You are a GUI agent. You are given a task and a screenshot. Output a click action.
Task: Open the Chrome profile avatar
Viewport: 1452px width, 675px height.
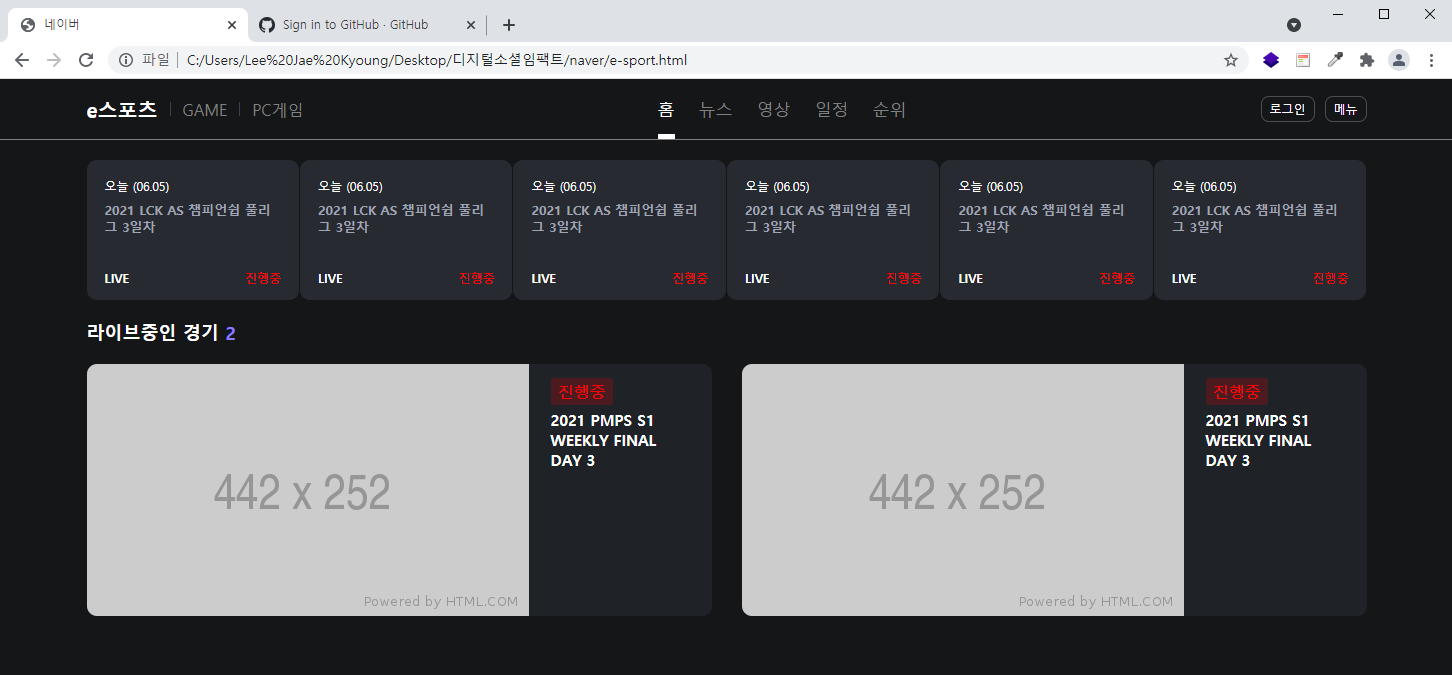point(1399,60)
